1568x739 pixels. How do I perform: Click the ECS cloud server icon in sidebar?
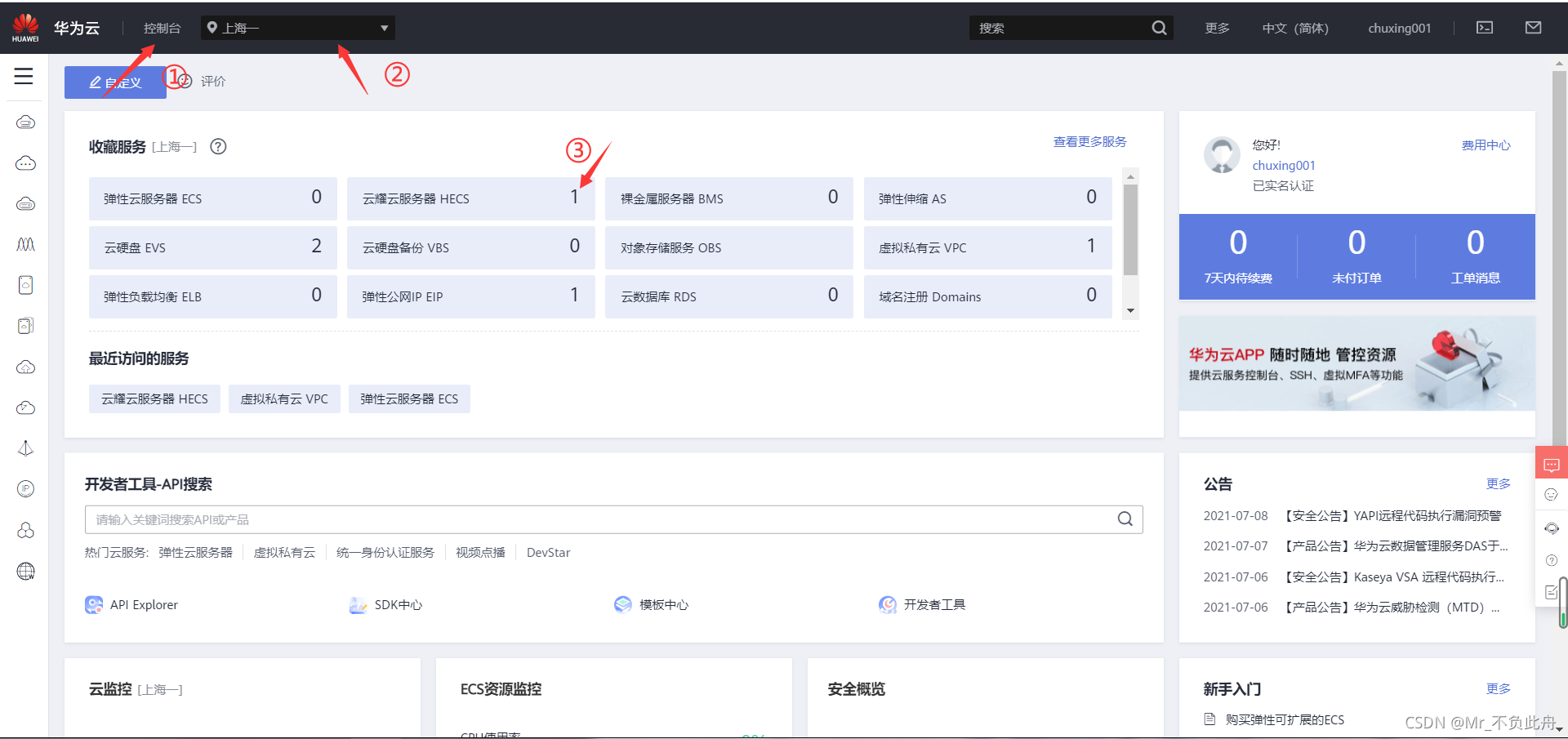tap(26, 122)
